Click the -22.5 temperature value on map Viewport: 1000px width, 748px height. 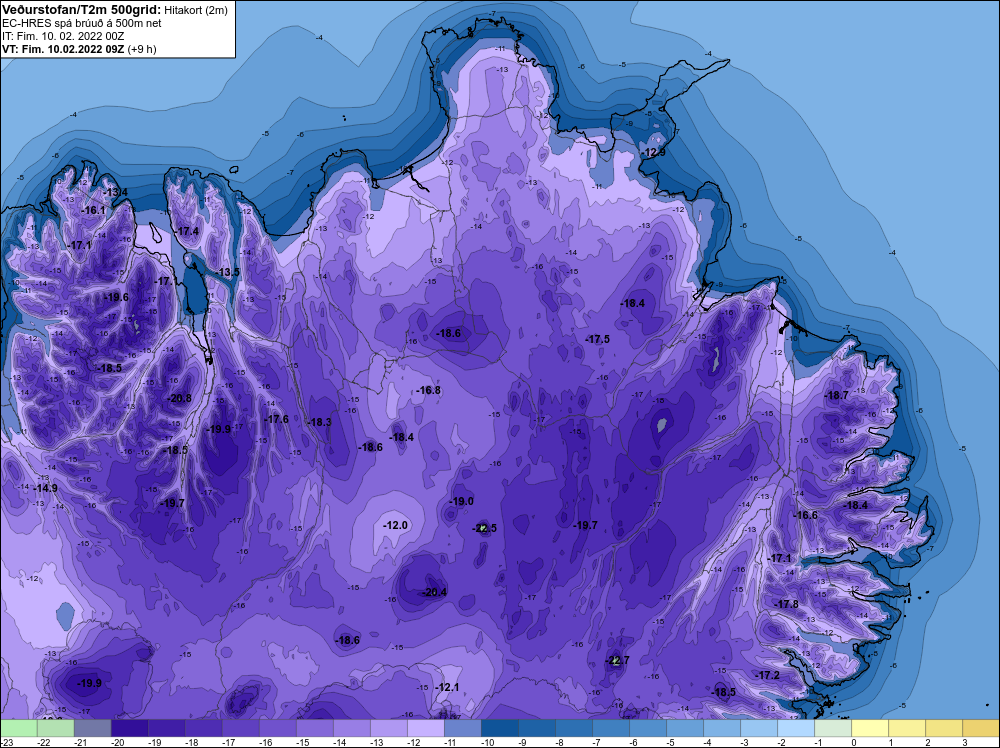[484, 528]
